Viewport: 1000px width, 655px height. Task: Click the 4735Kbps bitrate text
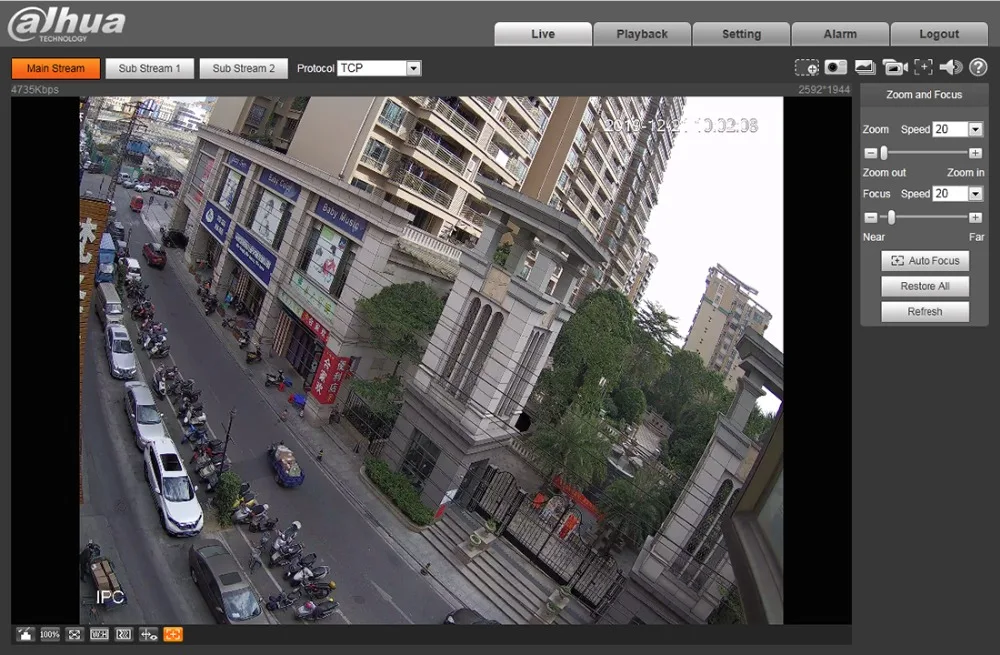coord(34,89)
